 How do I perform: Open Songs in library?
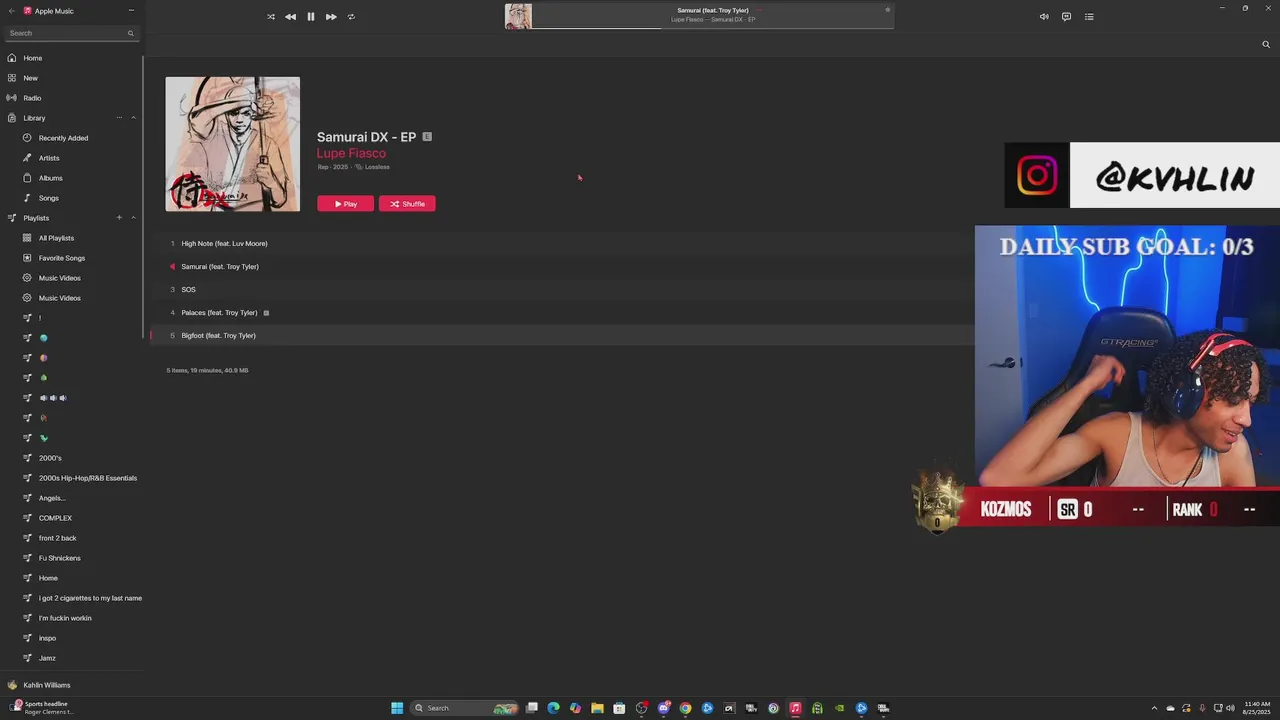[48, 198]
